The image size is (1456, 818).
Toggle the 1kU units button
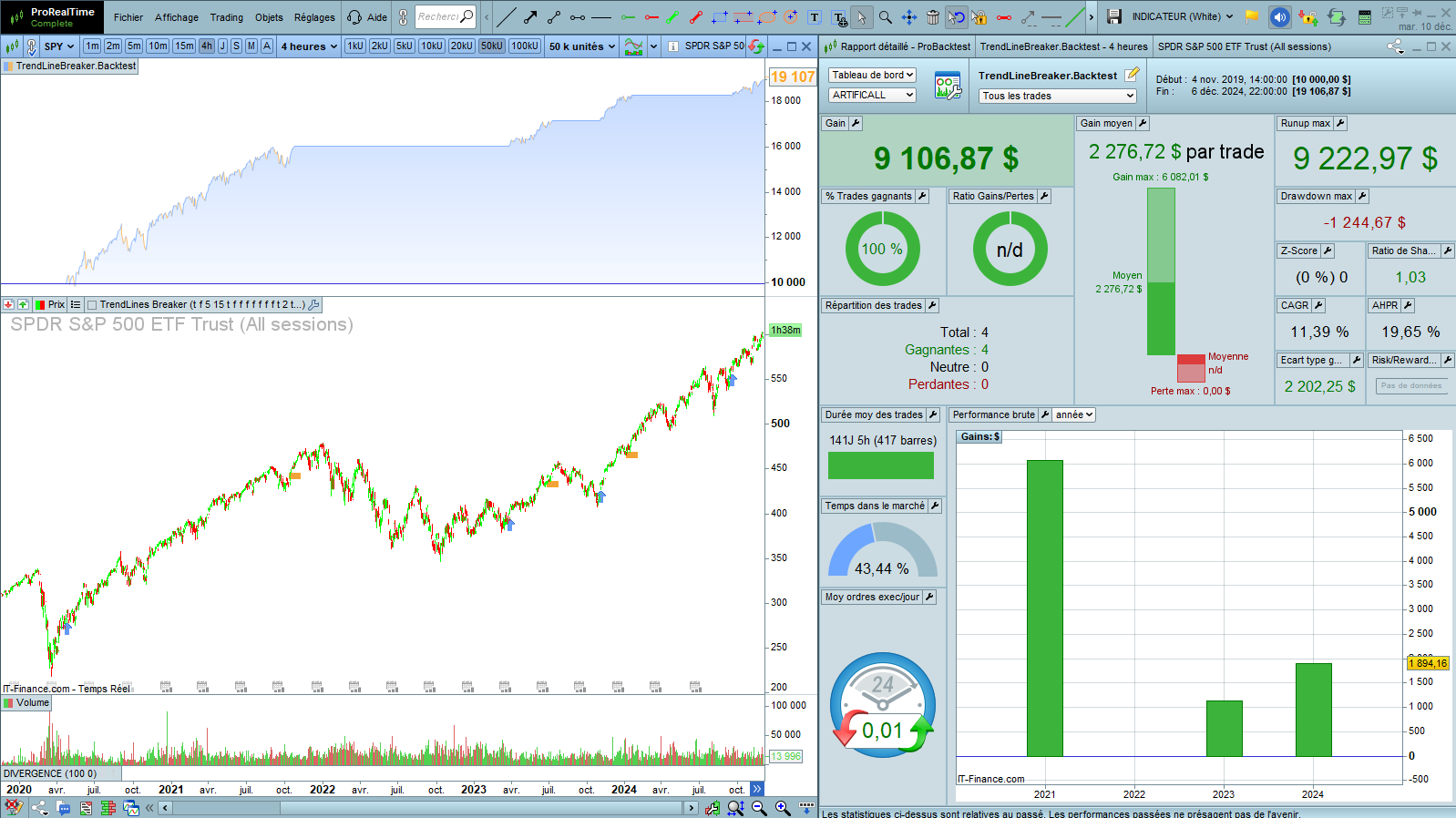[x=355, y=46]
